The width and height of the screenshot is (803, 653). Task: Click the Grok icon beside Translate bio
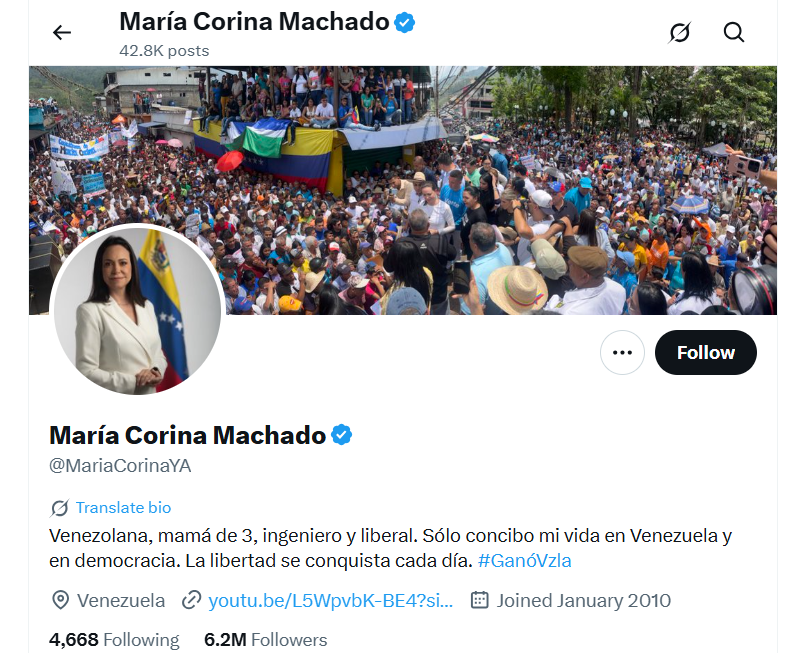pos(59,508)
